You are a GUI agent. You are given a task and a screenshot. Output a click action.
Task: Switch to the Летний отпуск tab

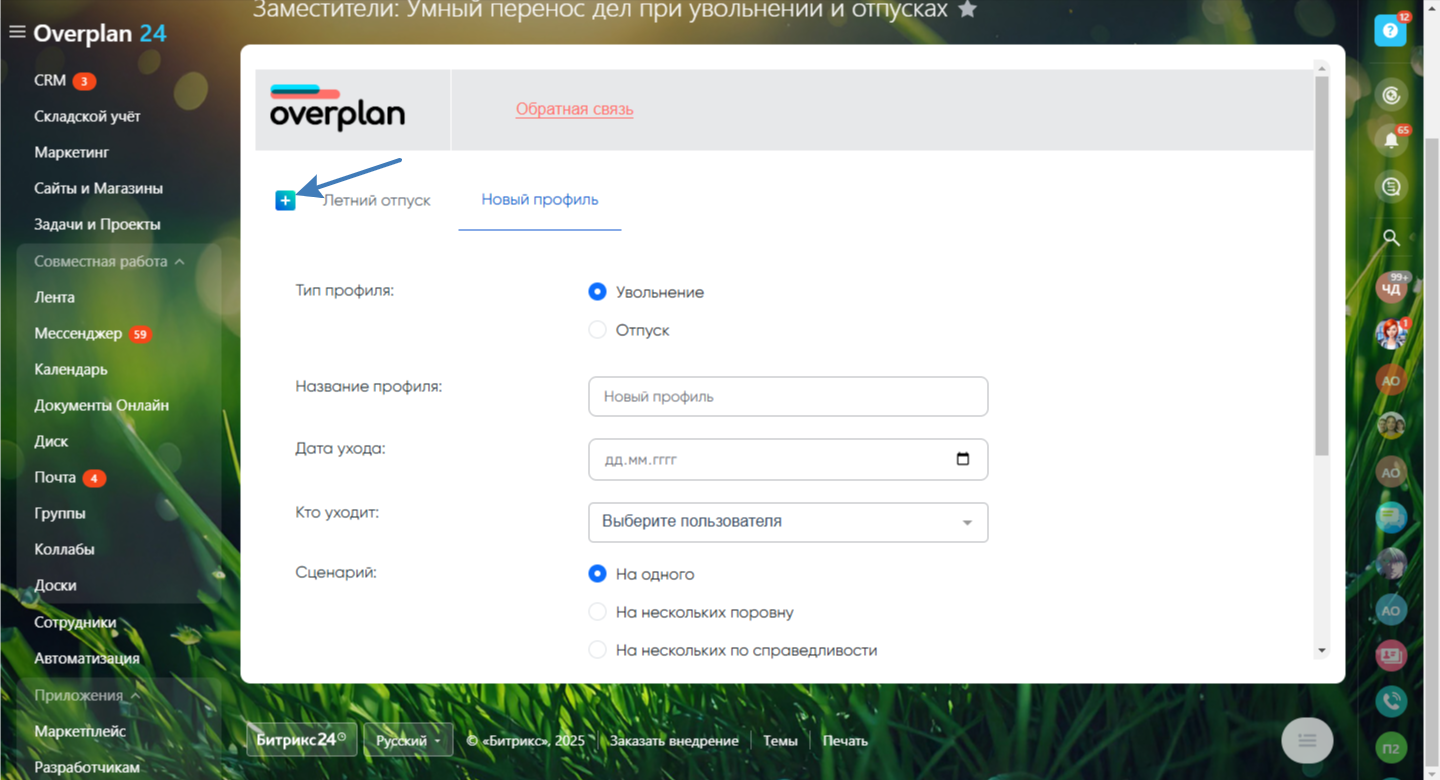377,200
